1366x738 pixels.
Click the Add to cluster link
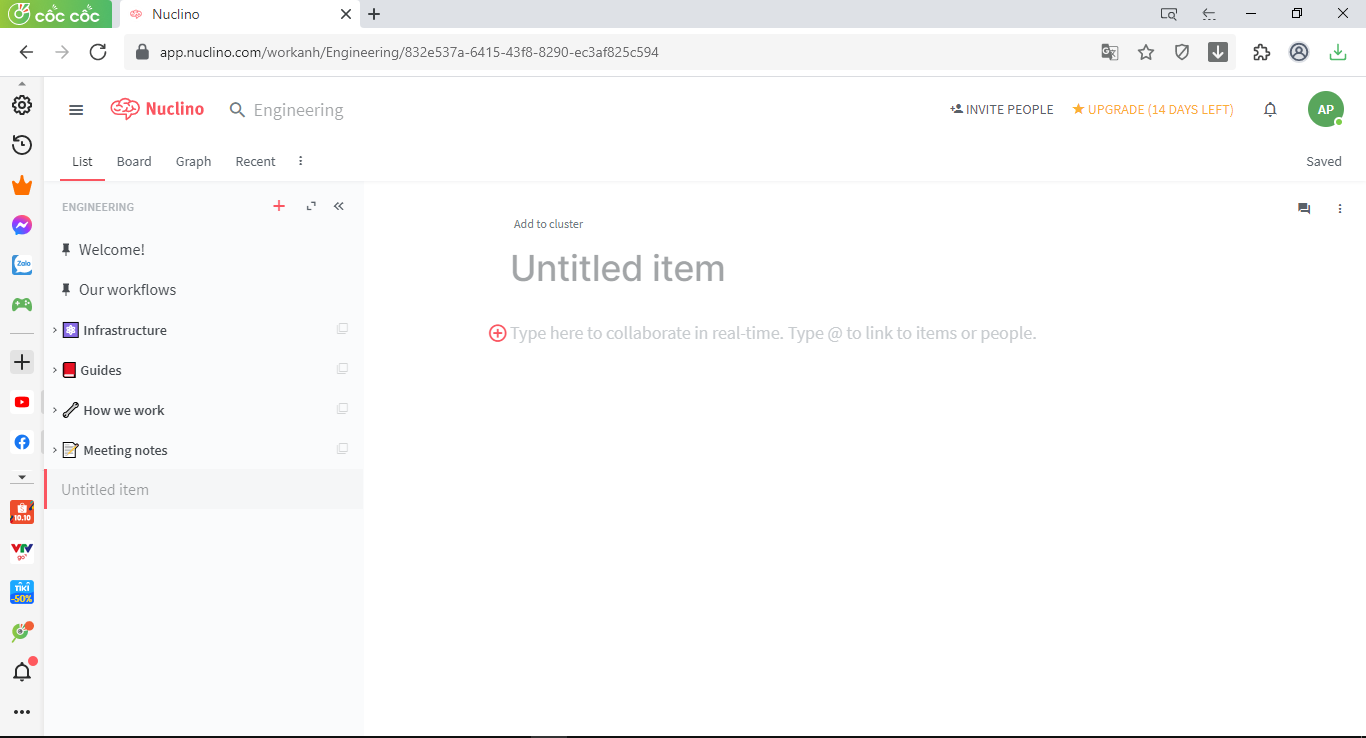[x=548, y=224]
